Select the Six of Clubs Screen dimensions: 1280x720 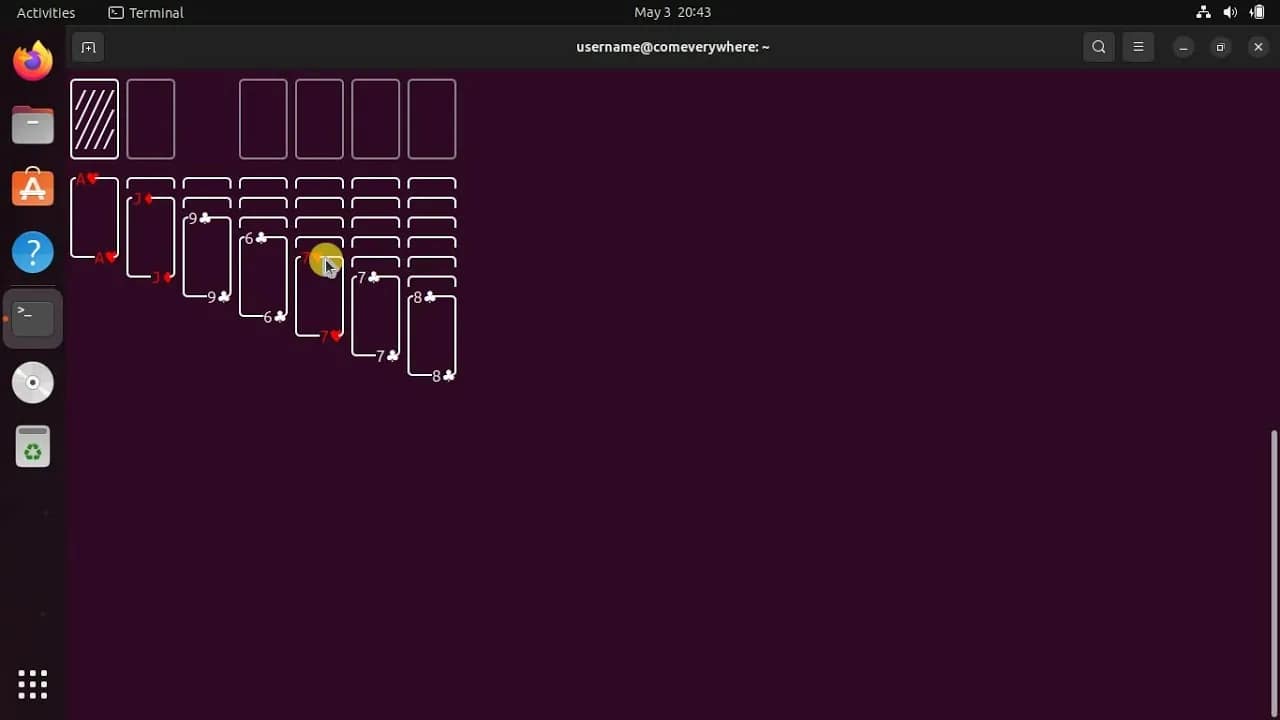263,277
